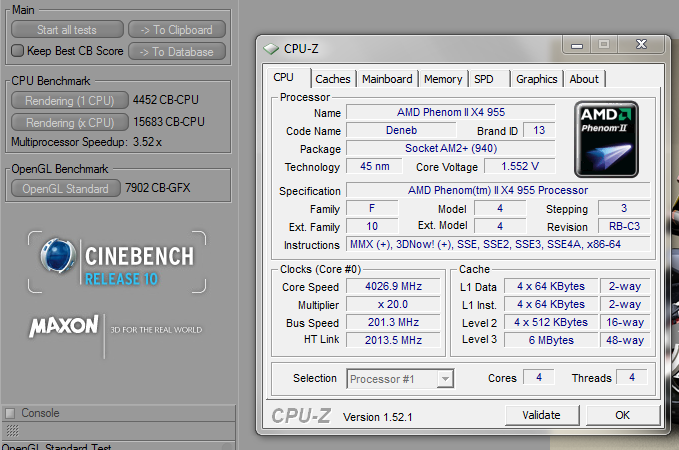
Task: Click the Level 3 cache '6 MBytes' value
Action: pyautogui.click(x=551, y=340)
